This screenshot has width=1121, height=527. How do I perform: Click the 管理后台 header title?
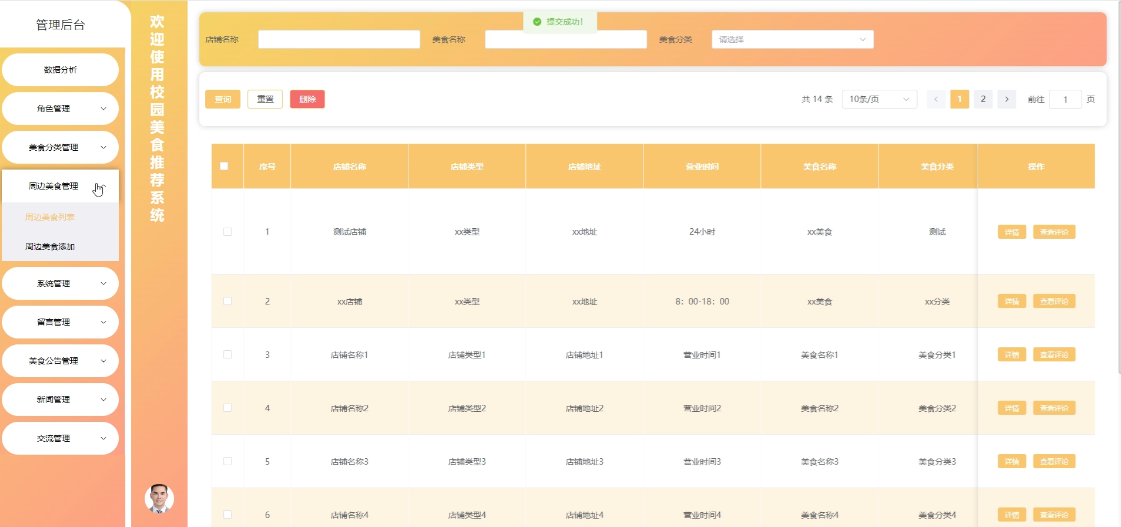point(61,25)
